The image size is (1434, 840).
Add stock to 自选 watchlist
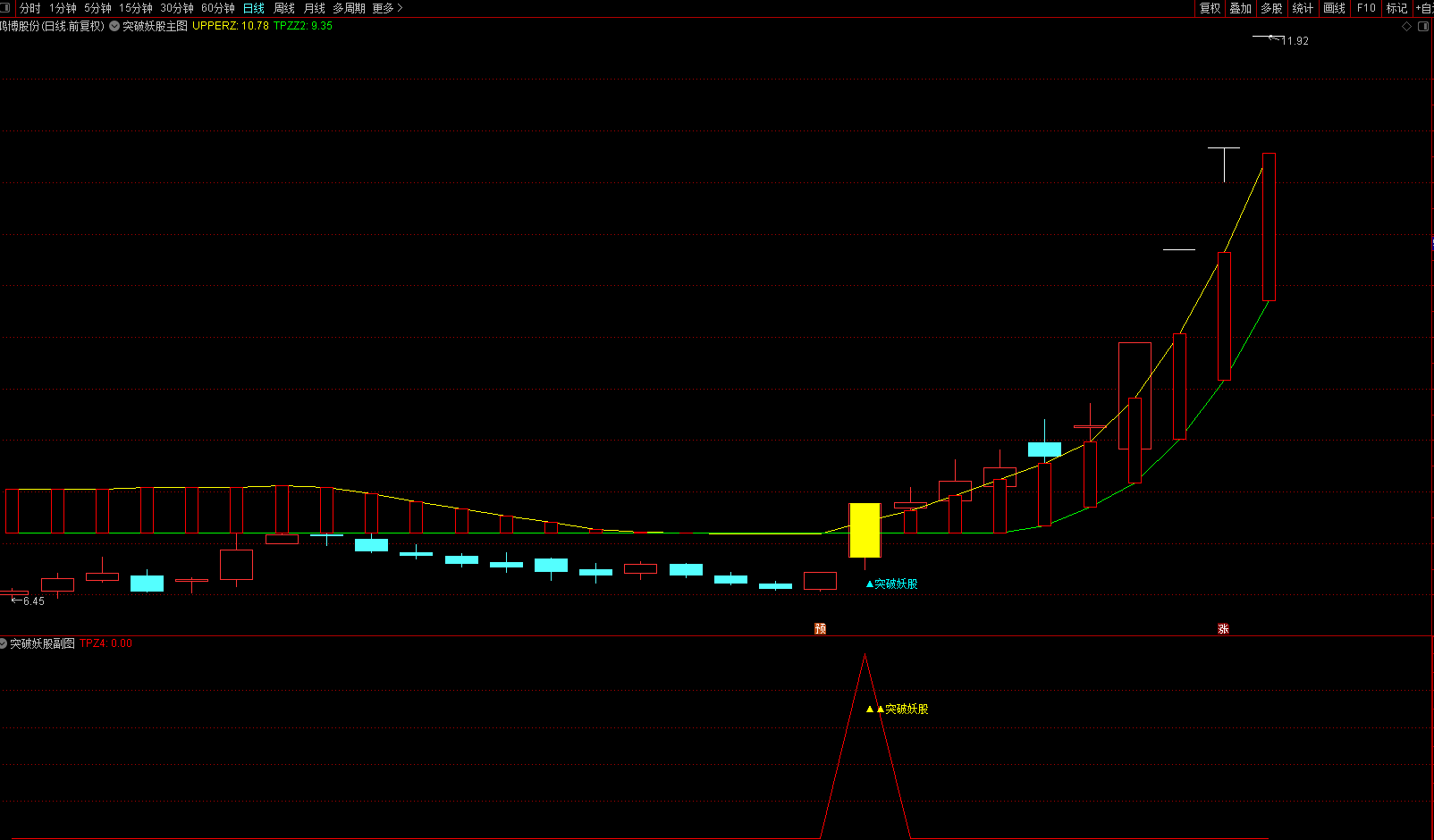[x=1424, y=8]
